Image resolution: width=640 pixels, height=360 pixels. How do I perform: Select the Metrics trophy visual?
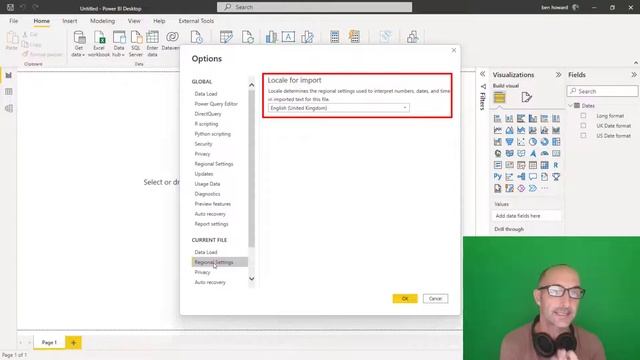point(556,177)
